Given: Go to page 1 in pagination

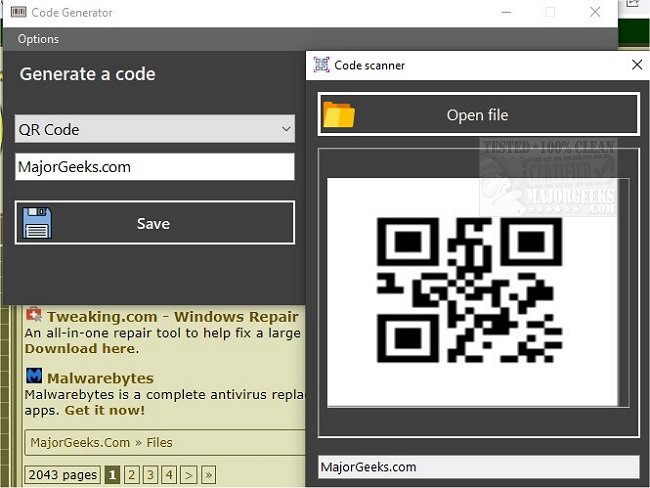Looking at the screenshot, I should pyautogui.click(x=112, y=475).
